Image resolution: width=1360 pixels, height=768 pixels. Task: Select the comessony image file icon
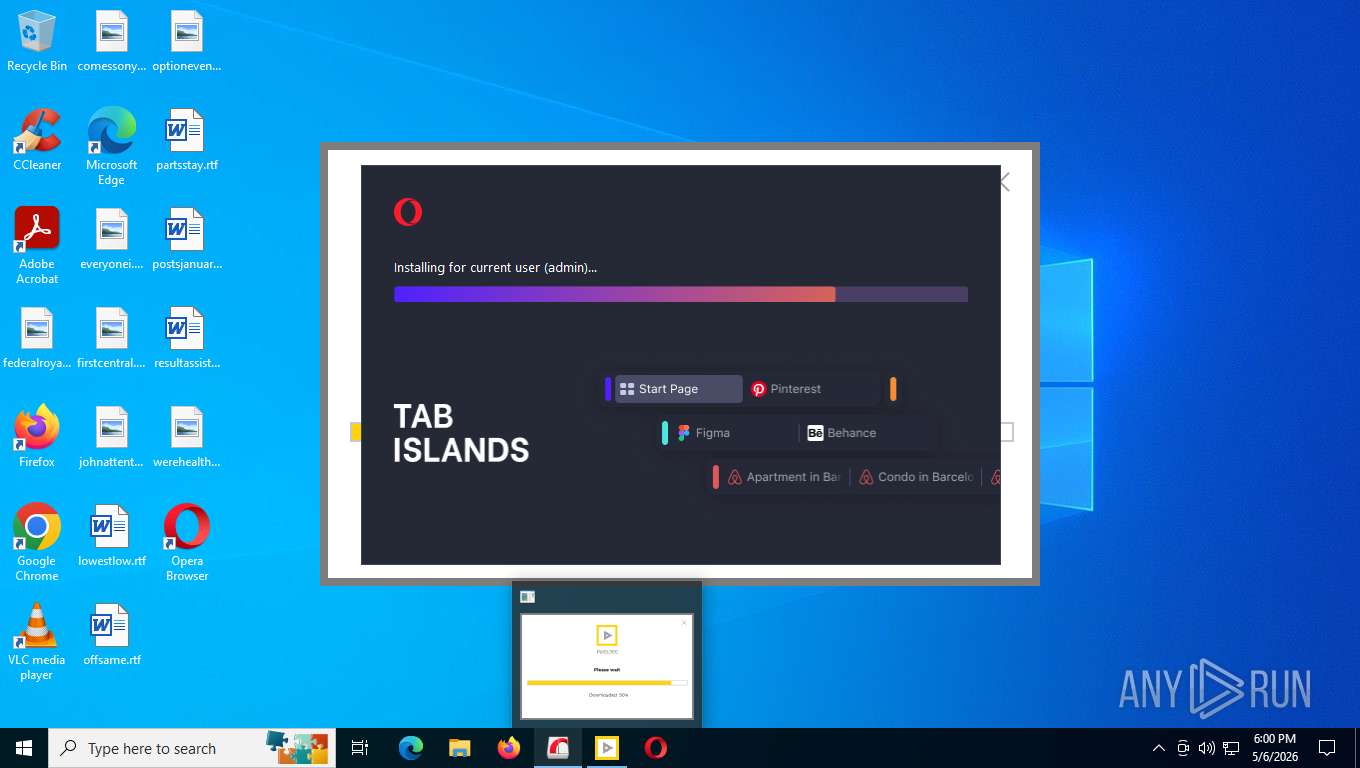tap(111, 41)
